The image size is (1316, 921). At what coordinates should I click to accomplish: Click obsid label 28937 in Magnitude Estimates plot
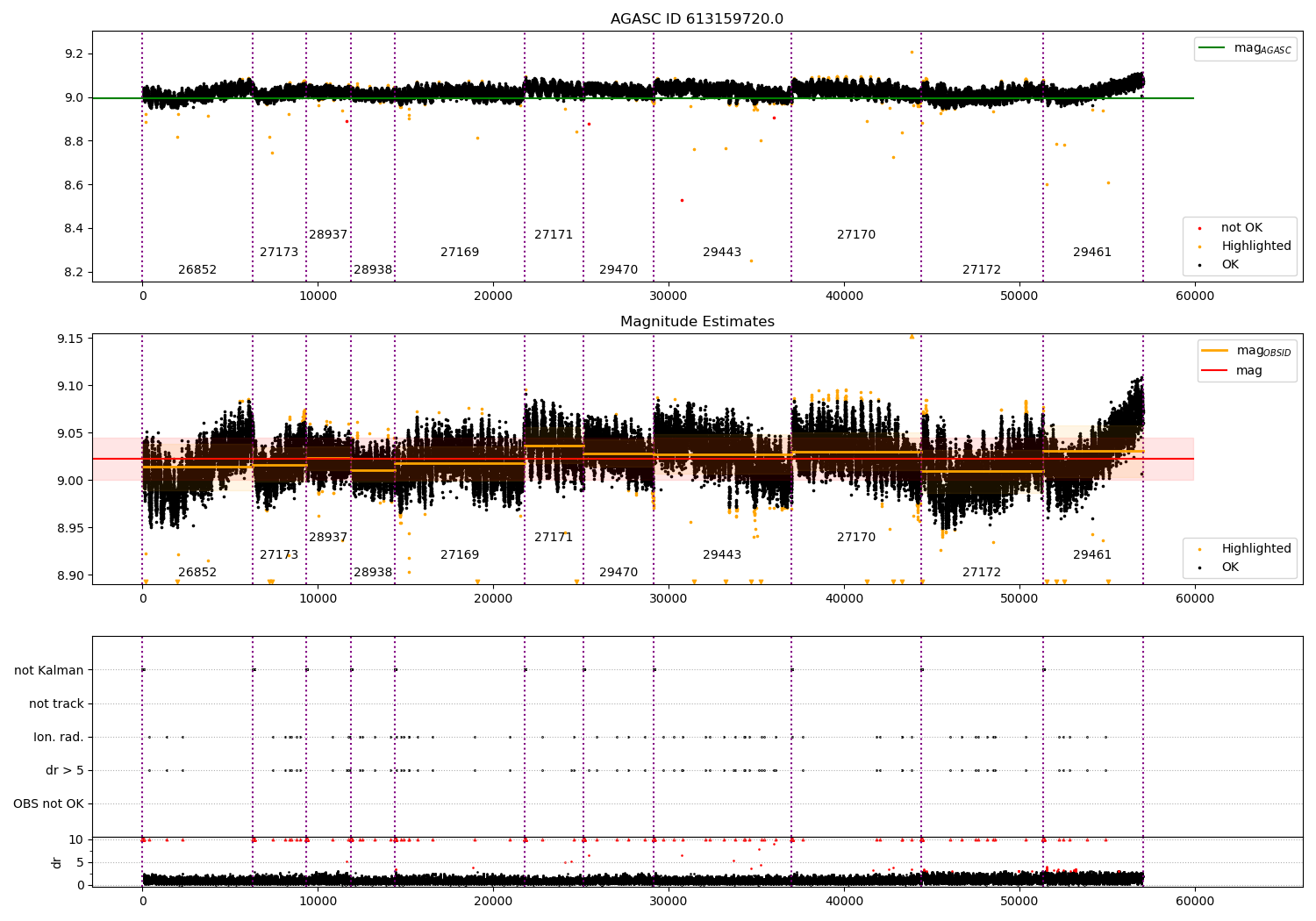(x=328, y=538)
